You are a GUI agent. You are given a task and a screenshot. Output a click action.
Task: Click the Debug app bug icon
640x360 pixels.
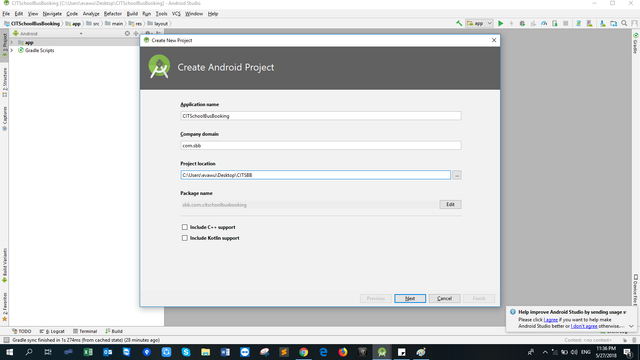coord(522,24)
